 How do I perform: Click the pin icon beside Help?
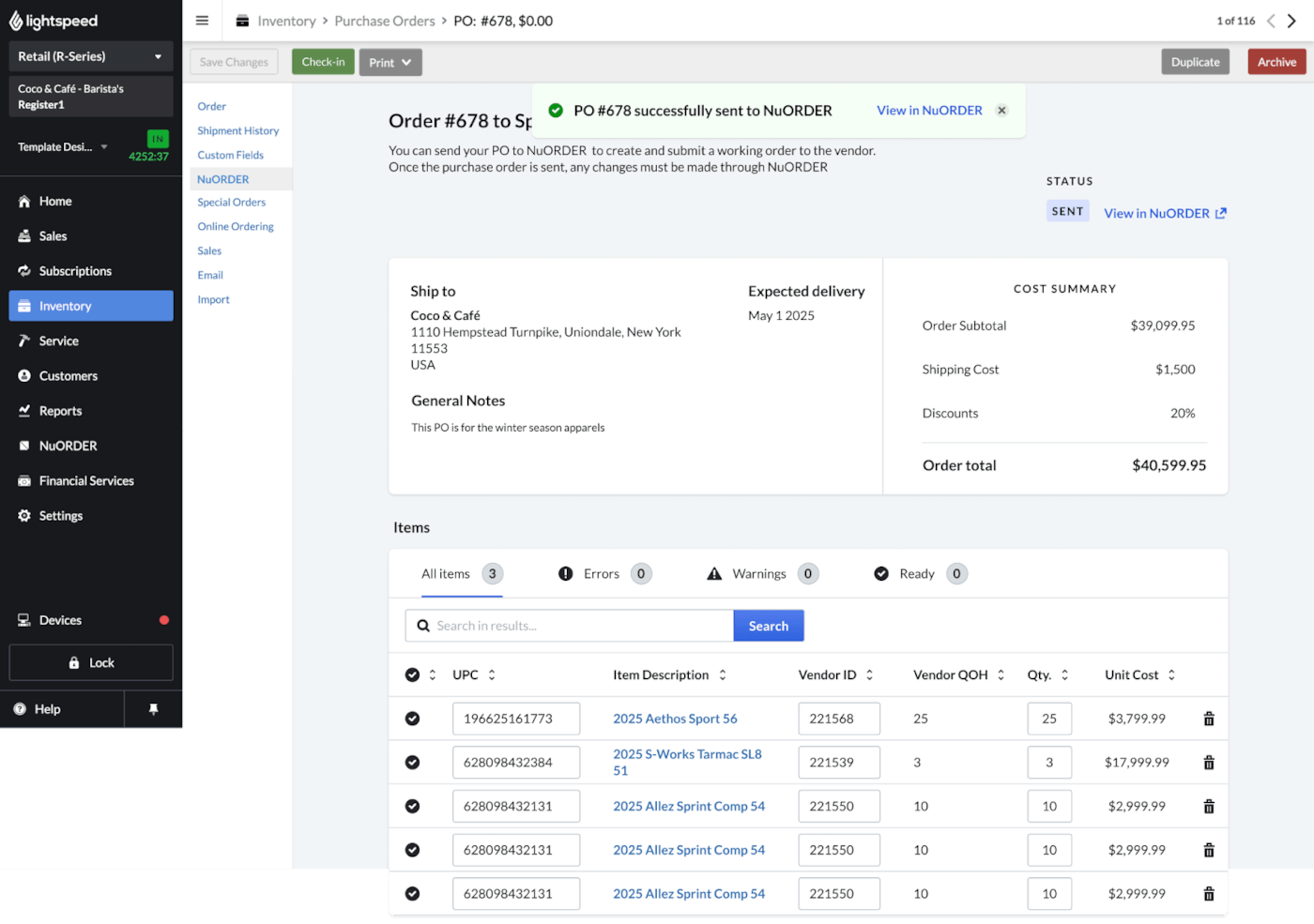[x=153, y=709]
